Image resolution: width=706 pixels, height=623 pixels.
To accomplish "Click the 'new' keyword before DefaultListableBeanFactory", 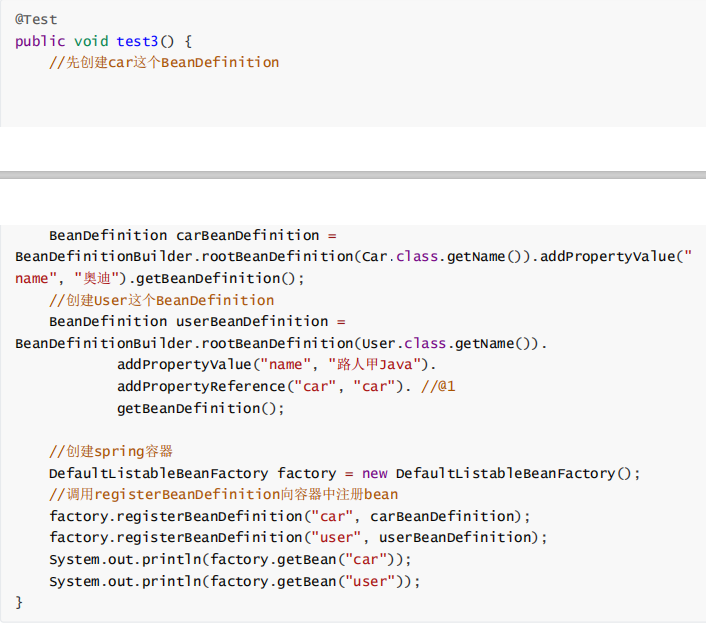I will pyautogui.click(x=374, y=473).
